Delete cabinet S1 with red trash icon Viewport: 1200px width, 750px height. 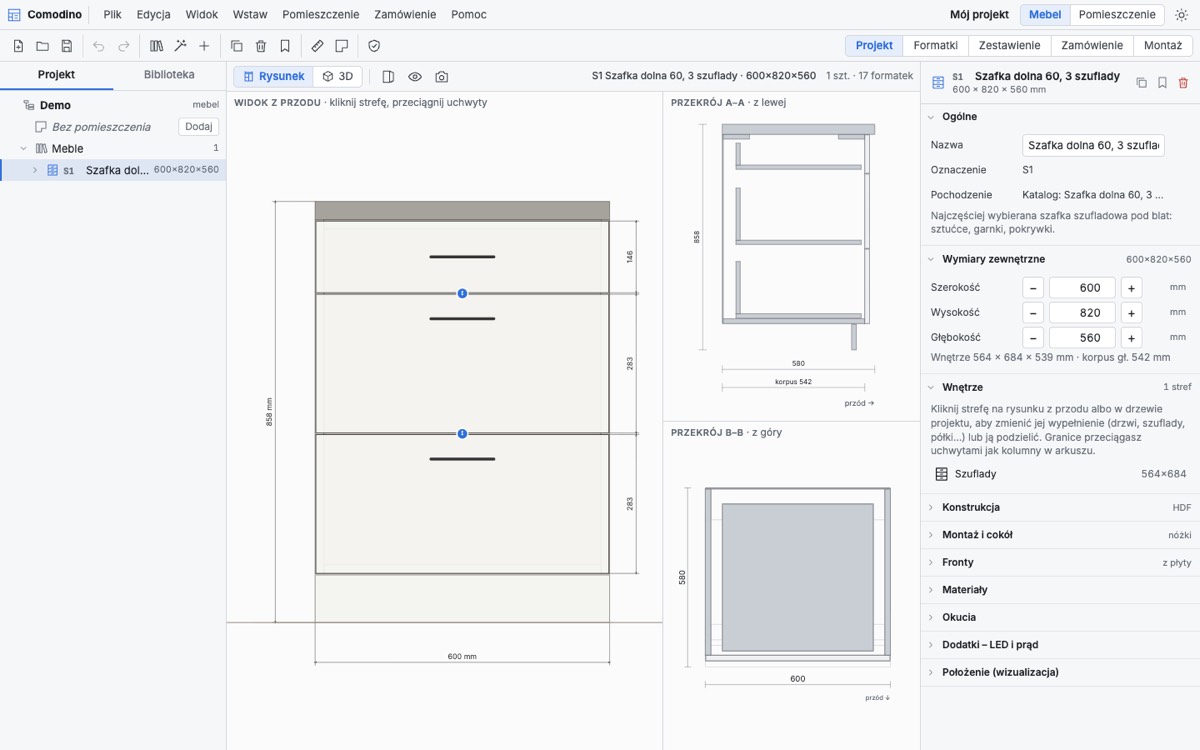pos(1183,83)
